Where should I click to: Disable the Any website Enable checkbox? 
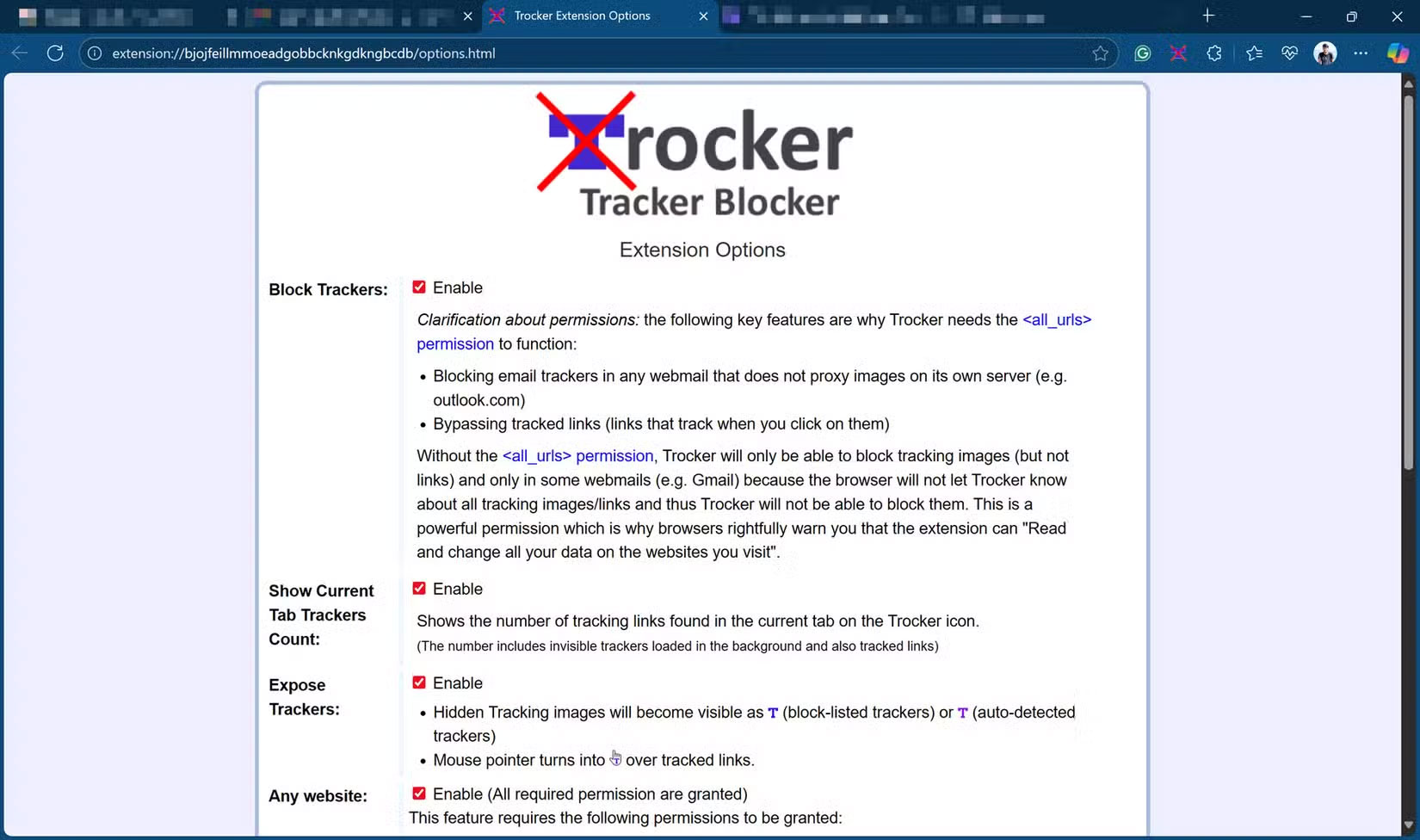click(419, 793)
